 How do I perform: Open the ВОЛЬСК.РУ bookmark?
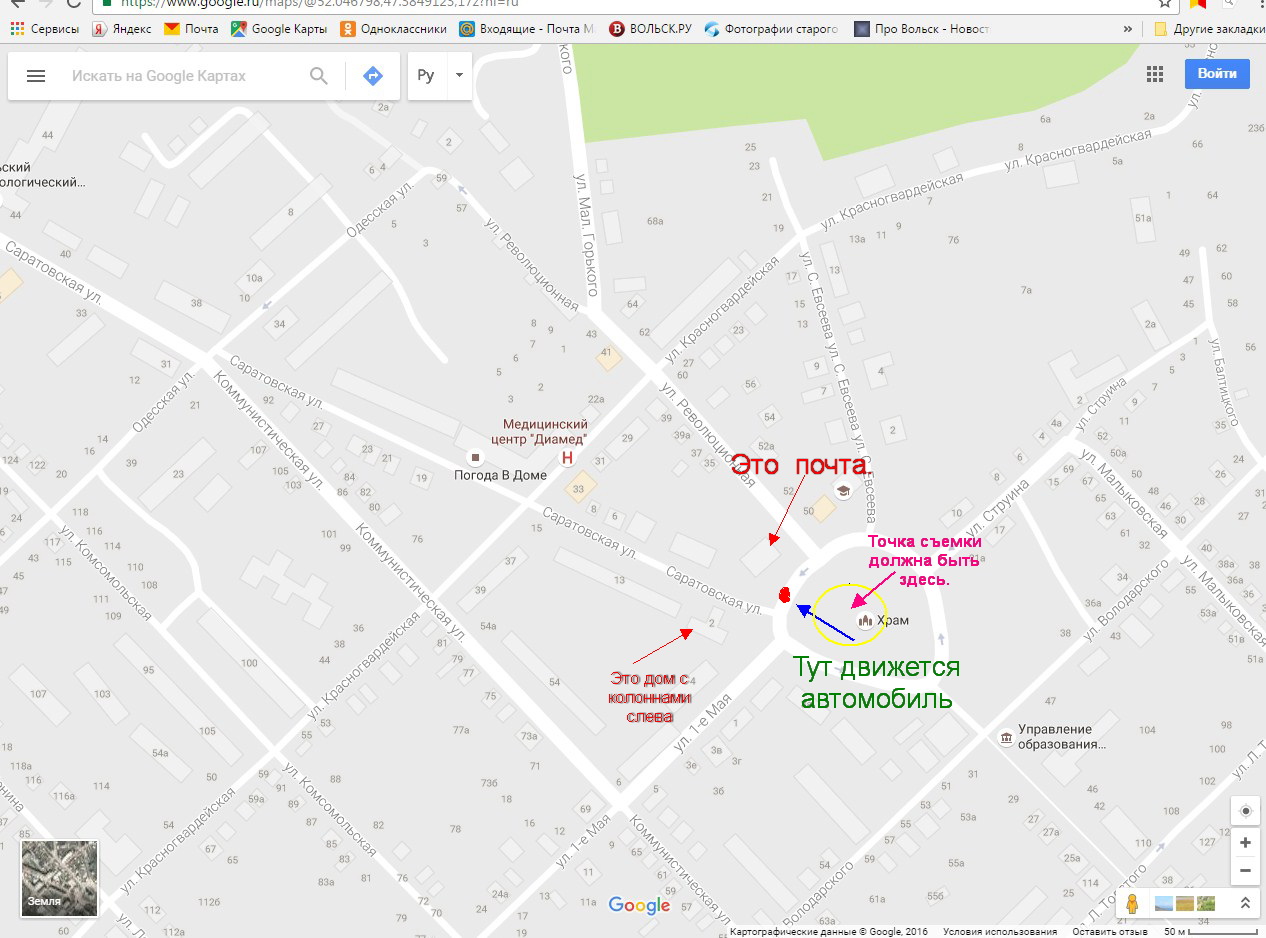[x=650, y=29]
